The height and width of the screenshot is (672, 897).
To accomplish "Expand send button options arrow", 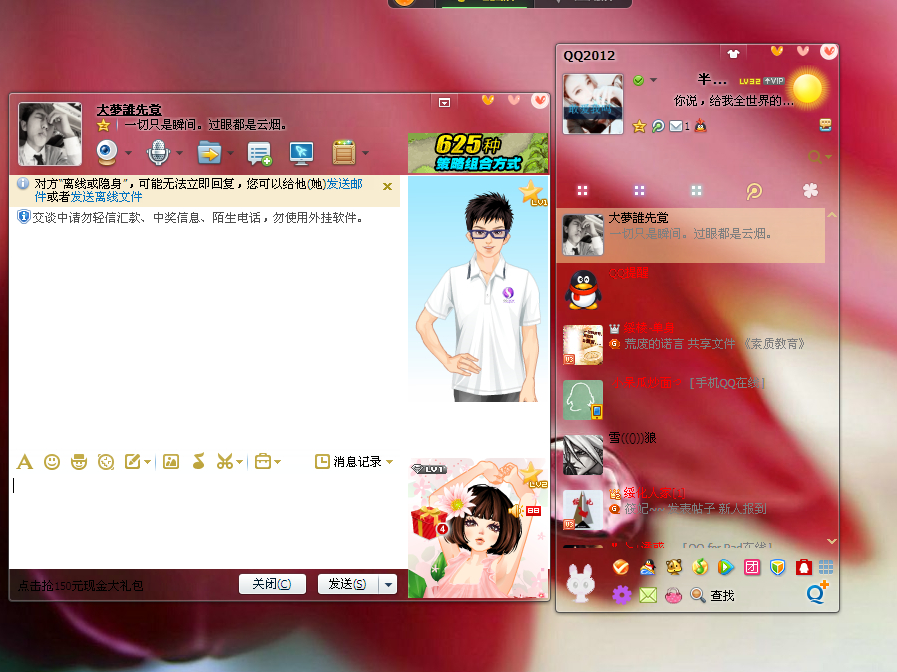I will (388, 584).
